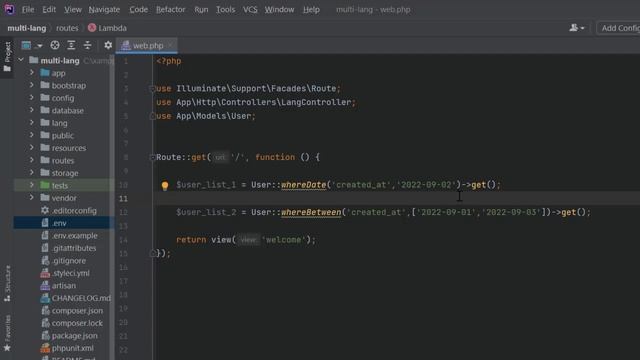The image size is (640, 360).
Task: Click the Add Configuration button
Action: point(619,28)
